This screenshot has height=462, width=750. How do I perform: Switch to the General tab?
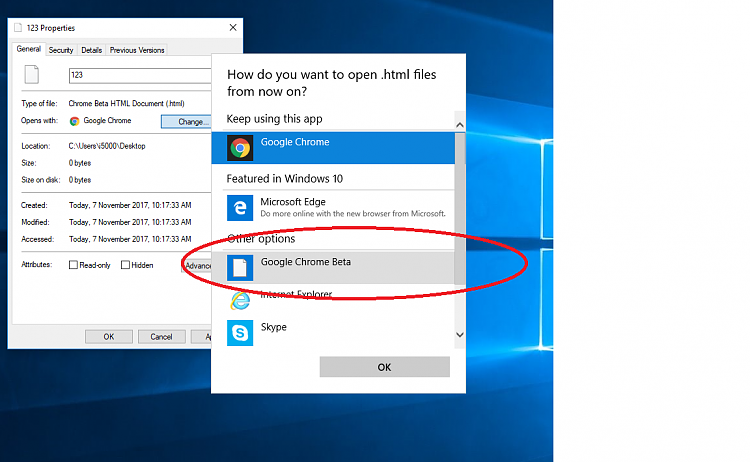coord(28,49)
